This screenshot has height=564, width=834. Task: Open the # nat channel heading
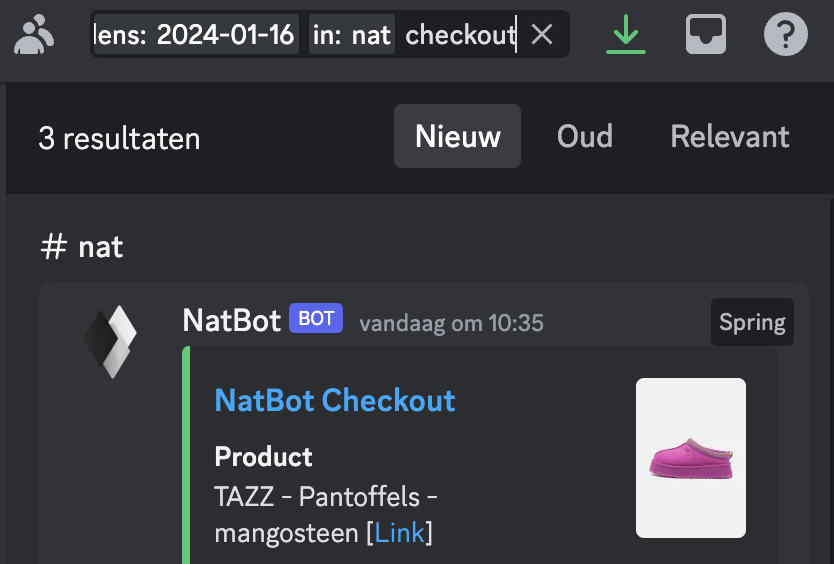82,247
